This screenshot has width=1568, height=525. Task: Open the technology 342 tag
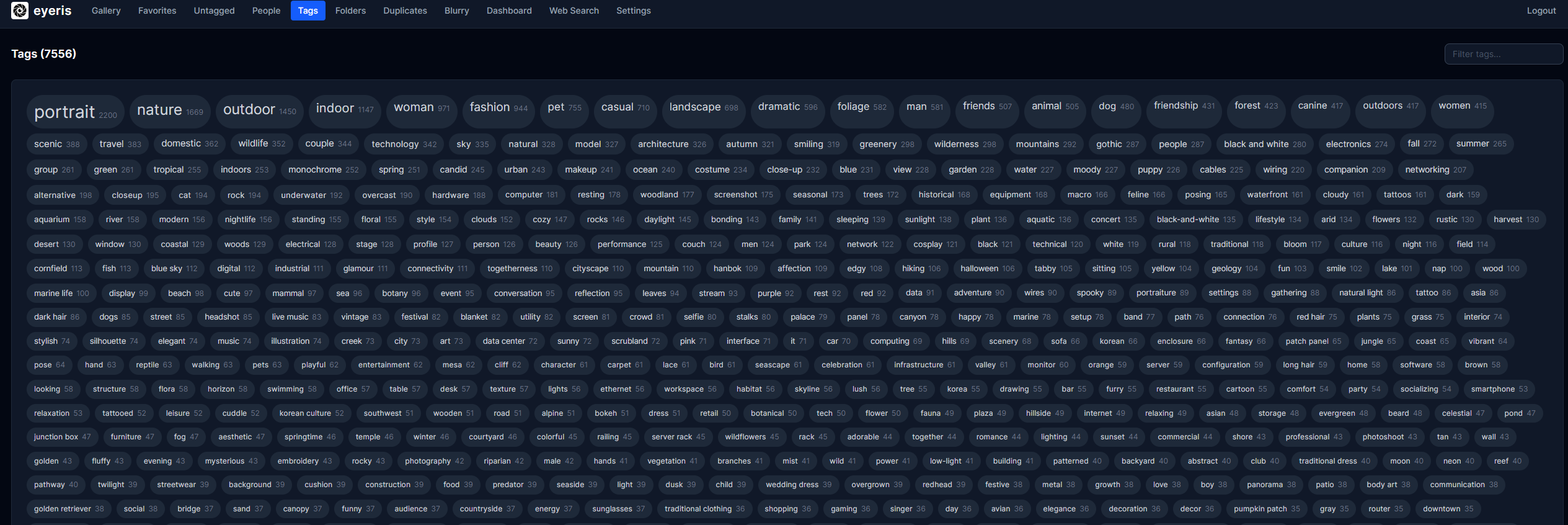pos(404,144)
